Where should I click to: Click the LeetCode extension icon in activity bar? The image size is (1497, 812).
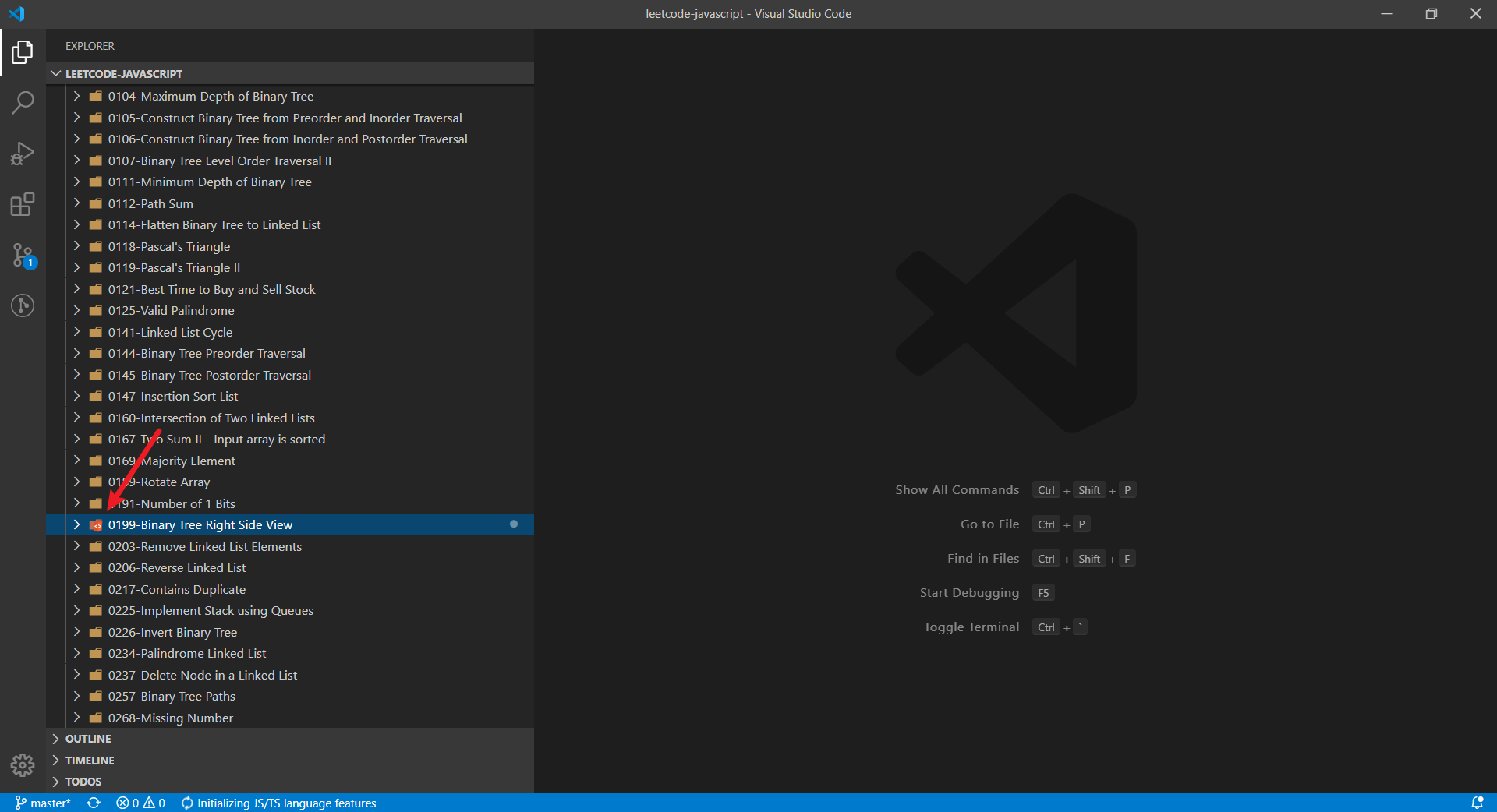coord(23,306)
